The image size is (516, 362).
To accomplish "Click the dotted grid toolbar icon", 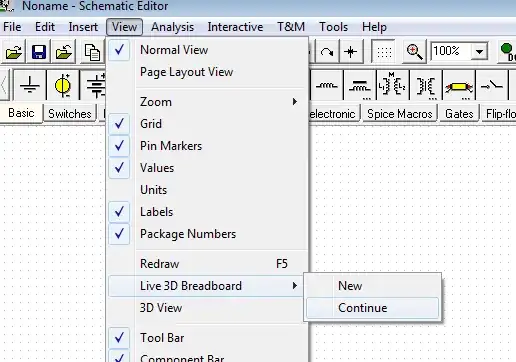I will (x=383, y=52).
